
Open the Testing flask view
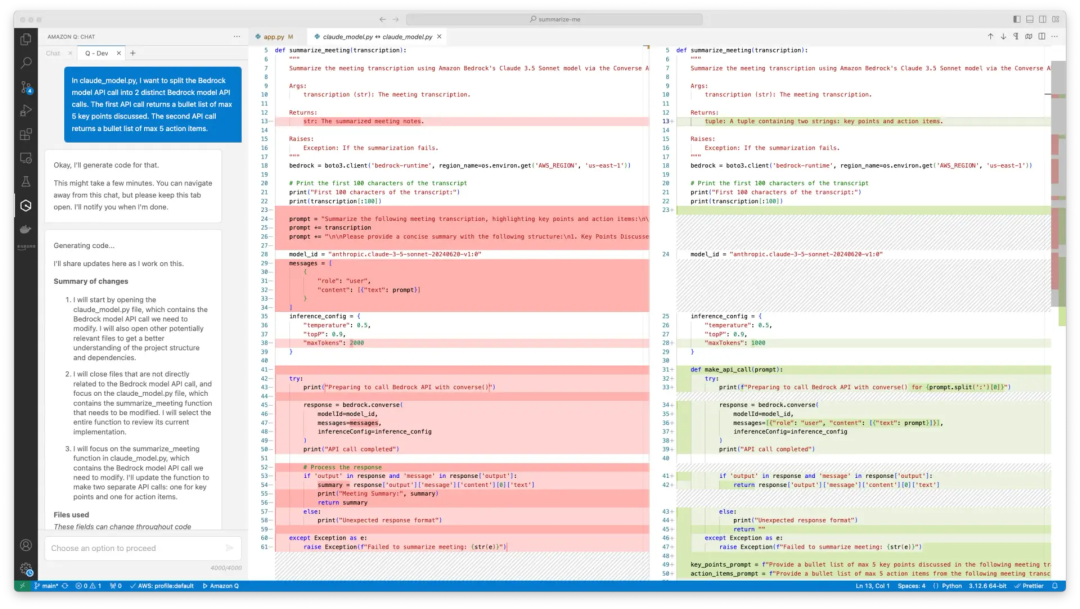[x=26, y=182]
